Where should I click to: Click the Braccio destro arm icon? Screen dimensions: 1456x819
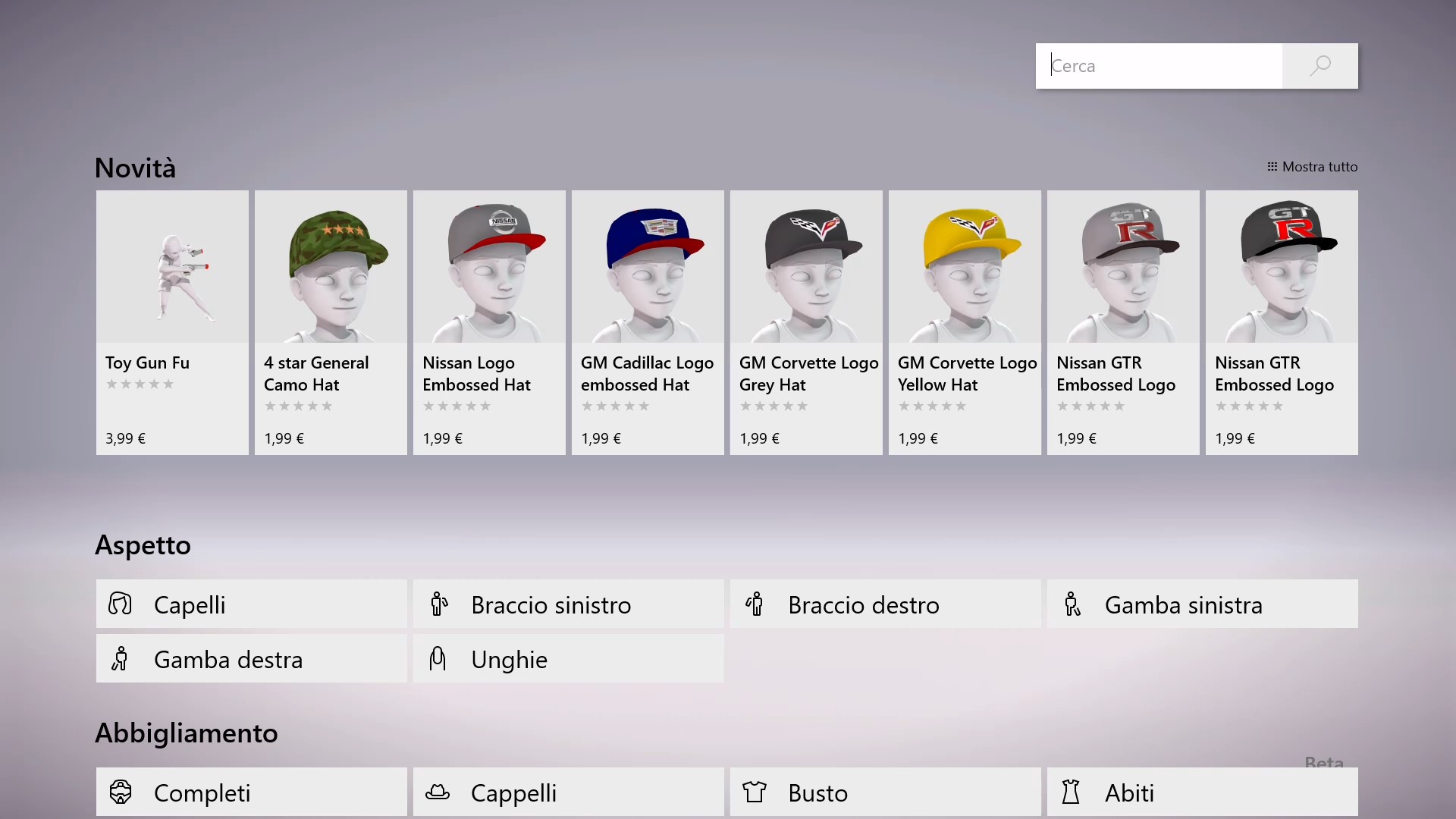[755, 604]
